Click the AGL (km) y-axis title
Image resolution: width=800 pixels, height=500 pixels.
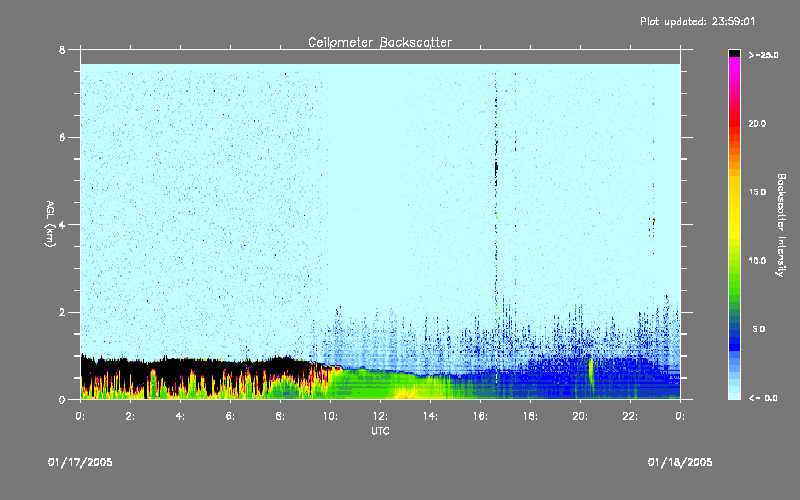click(50, 224)
